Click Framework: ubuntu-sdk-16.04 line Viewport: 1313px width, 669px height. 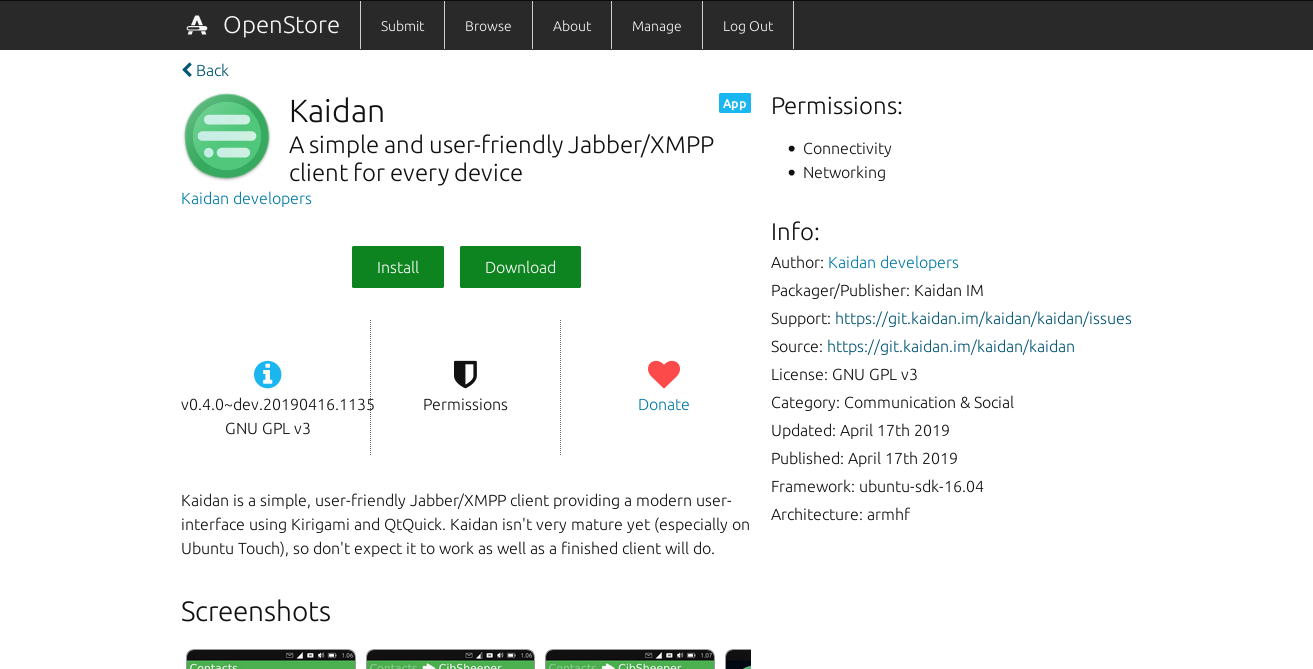point(877,486)
